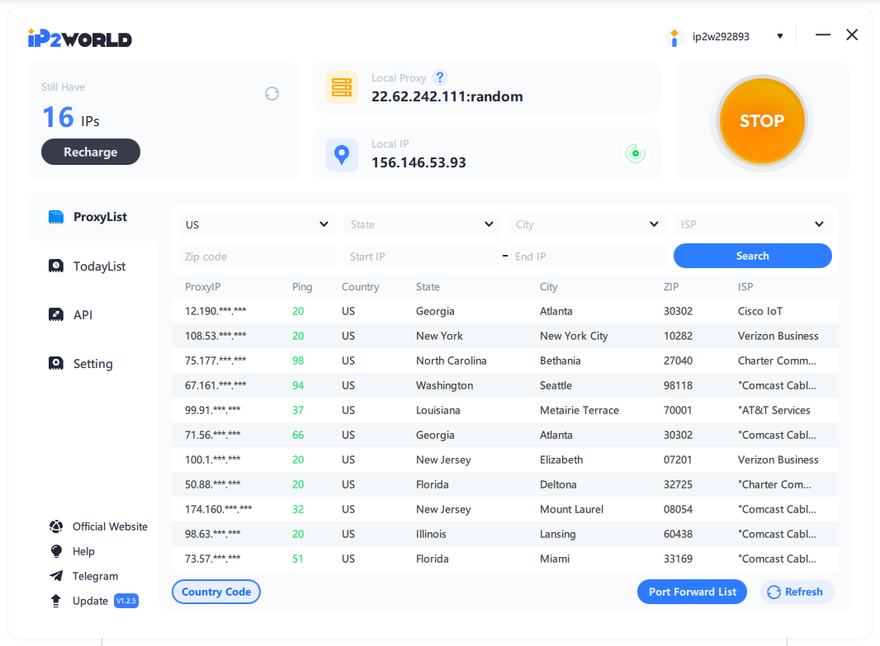Click the Local Proxy help question mark
The width and height of the screenshot is (880, 646).
[x=439, y=78]
